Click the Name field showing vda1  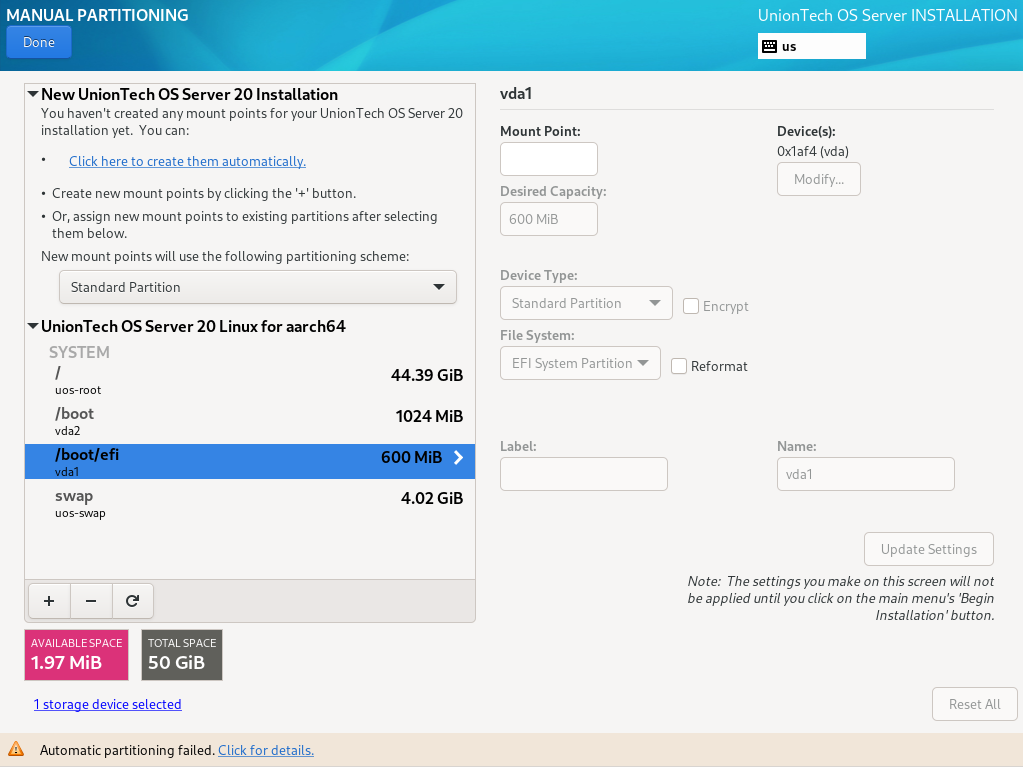point(866,474)
